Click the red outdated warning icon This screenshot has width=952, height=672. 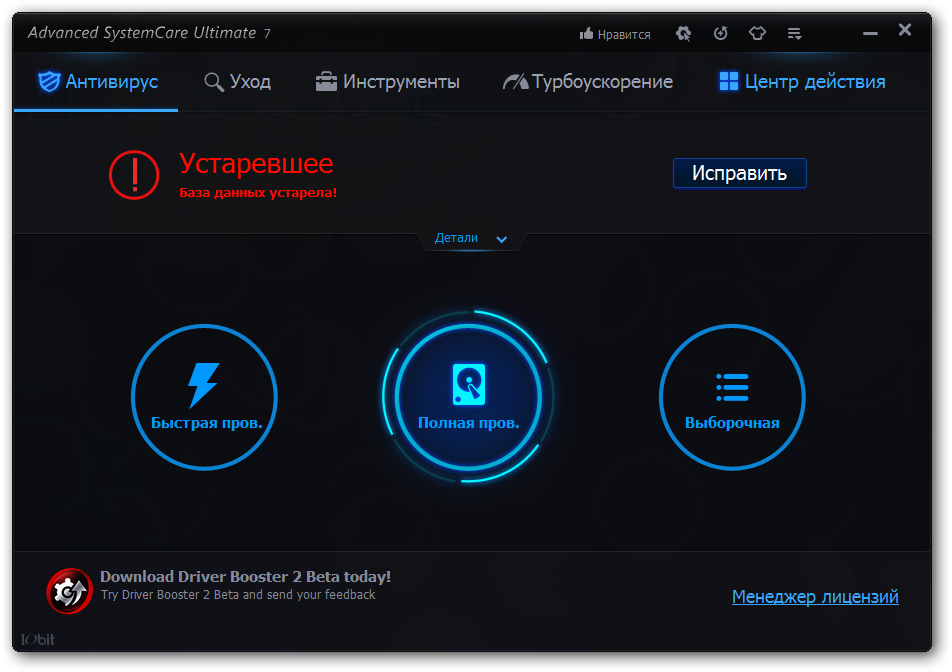(134, 175)
